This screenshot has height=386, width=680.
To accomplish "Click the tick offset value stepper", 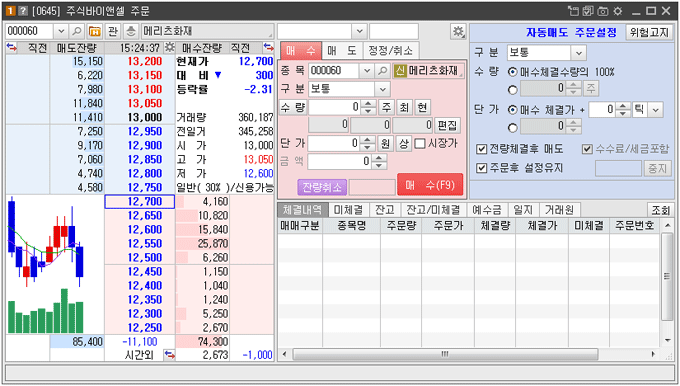I will coord(623,110).
